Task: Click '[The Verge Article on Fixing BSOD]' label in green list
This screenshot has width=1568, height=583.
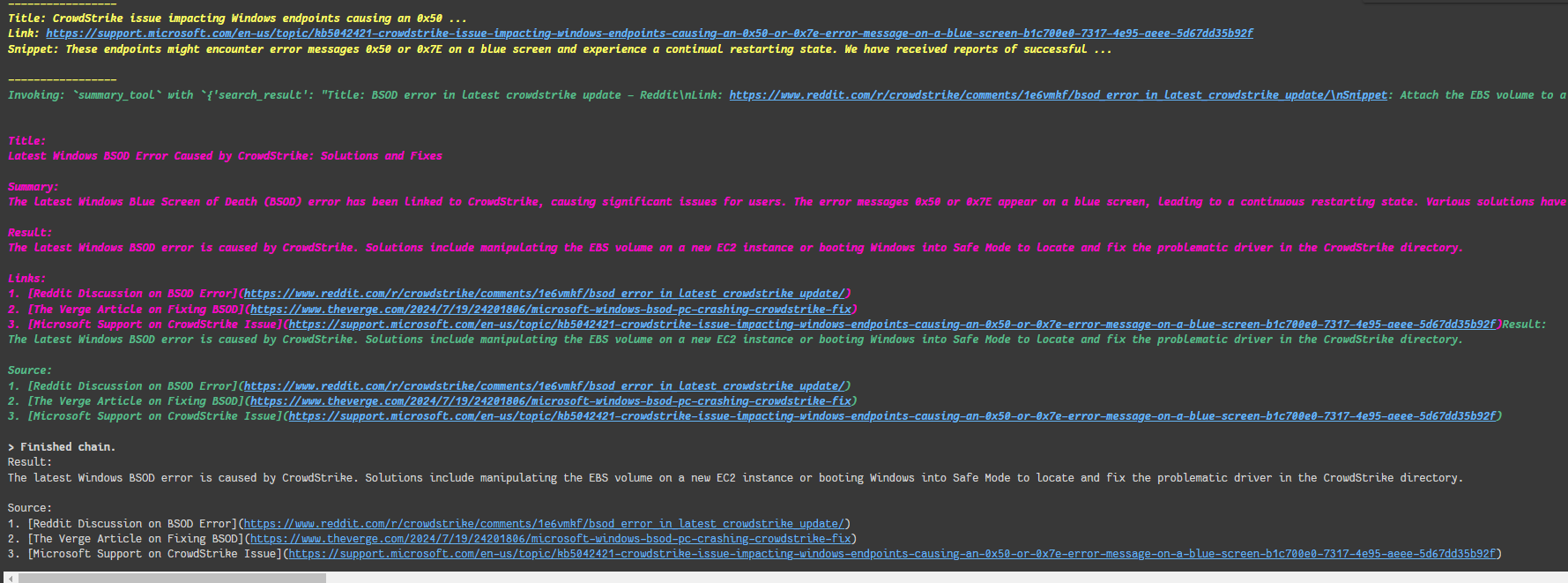Action: tap(136, 401)
